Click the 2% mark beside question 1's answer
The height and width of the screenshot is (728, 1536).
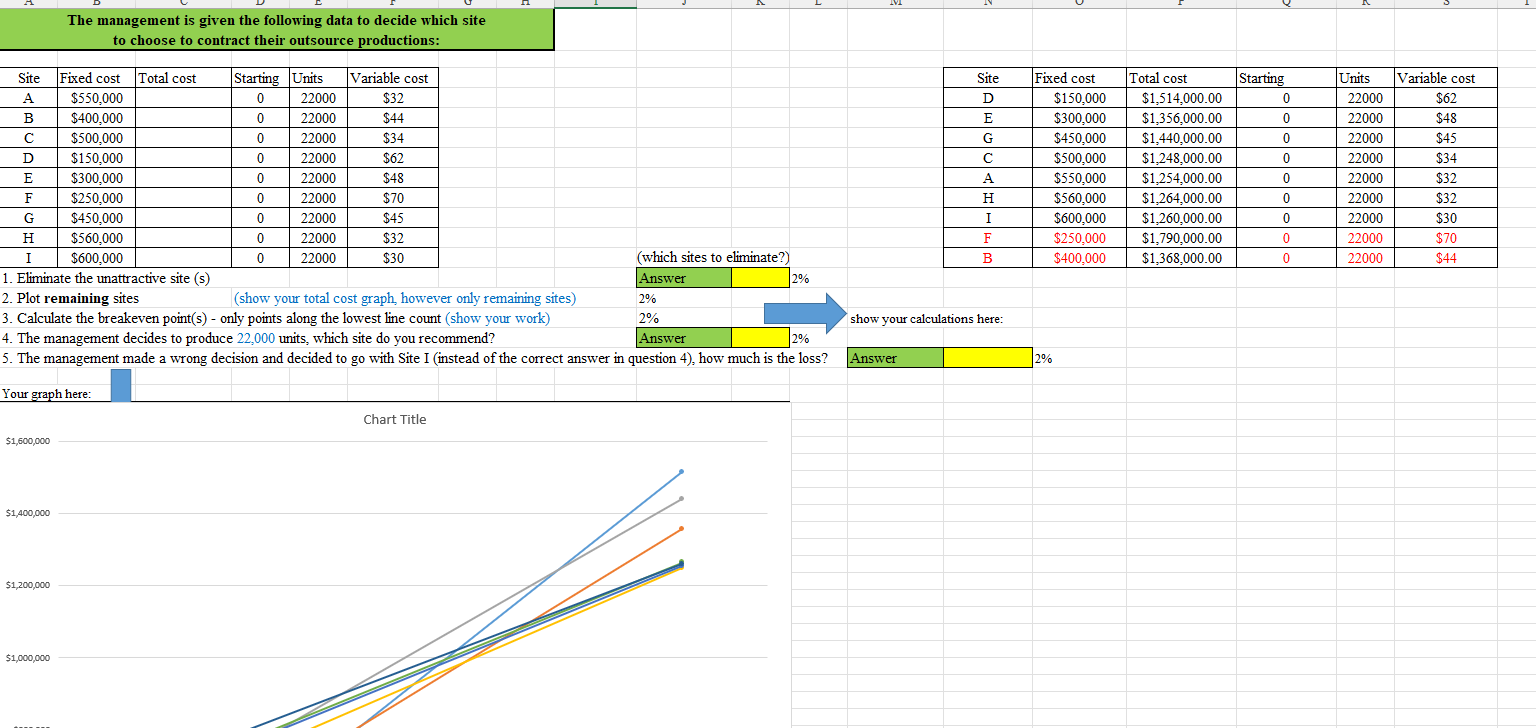[799, 278]
